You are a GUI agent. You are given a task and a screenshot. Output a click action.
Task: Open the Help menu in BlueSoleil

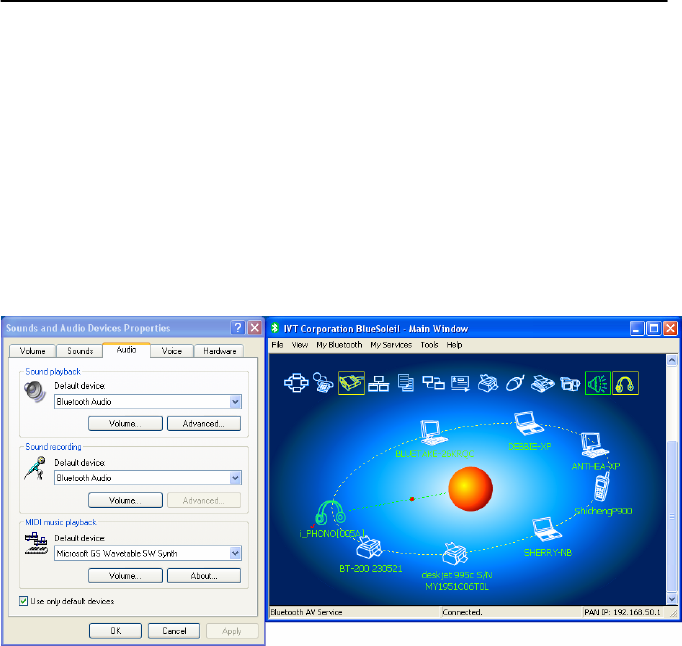(x=455, y=345)
